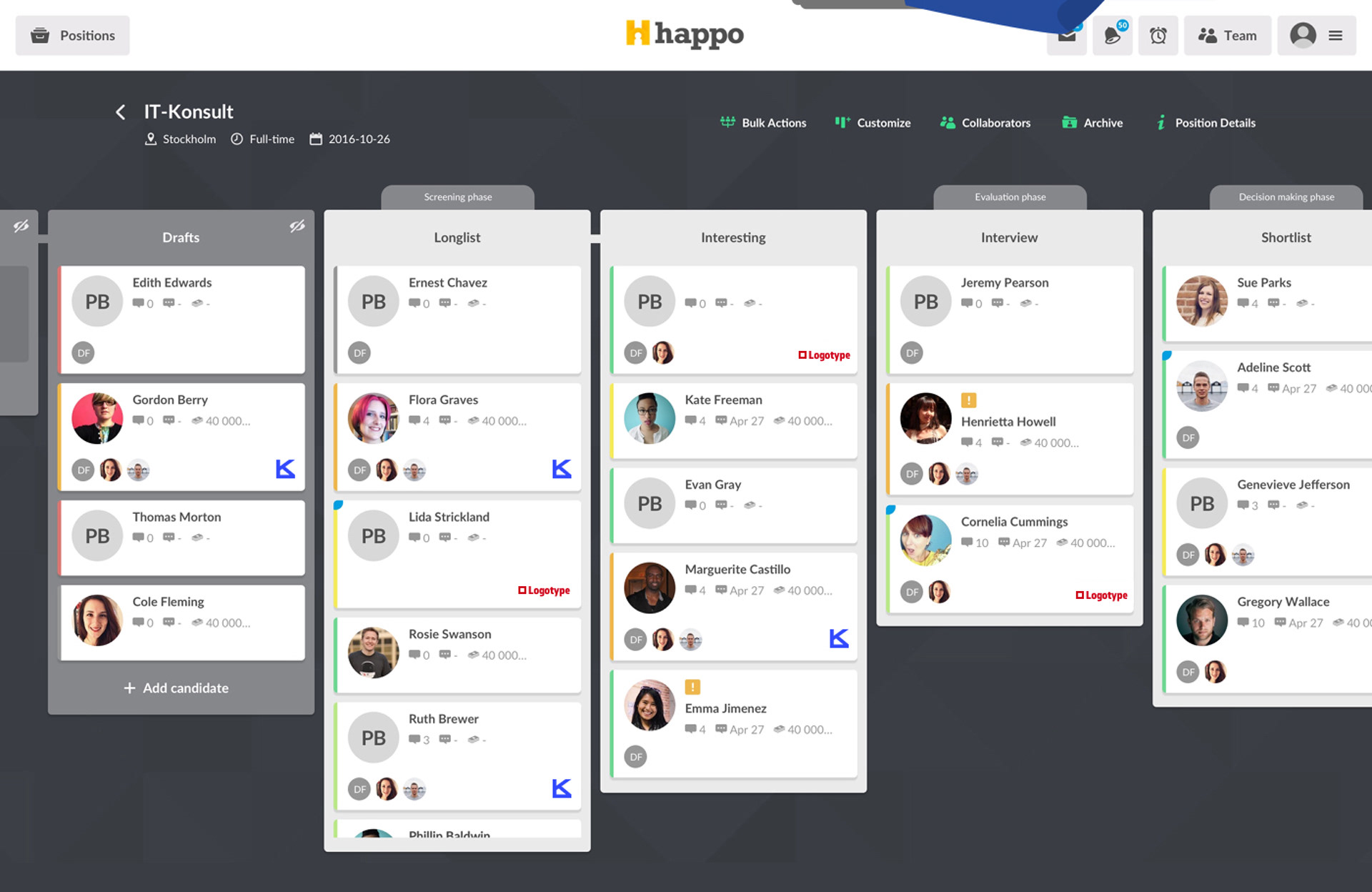Click the alarm clock reminders icon
This screenshot has height=892, width=1372.
tap(1158, 35)
